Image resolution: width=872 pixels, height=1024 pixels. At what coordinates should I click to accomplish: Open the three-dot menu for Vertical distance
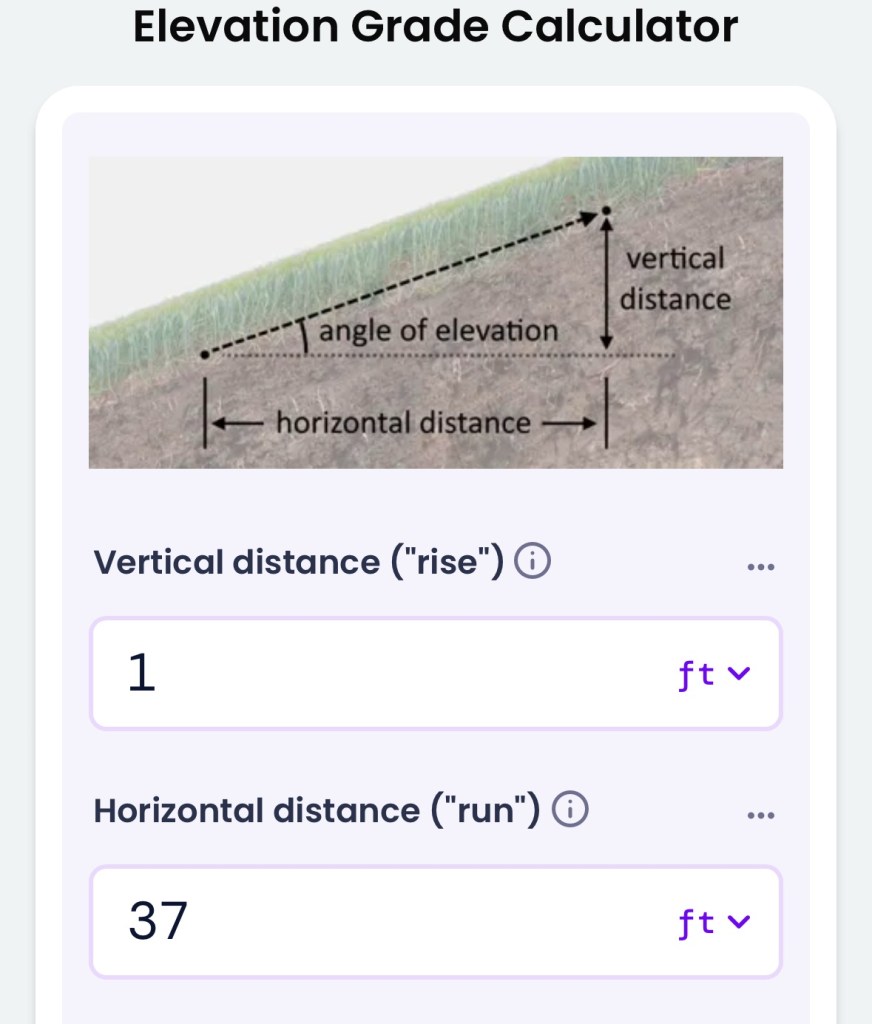(760, 567)
